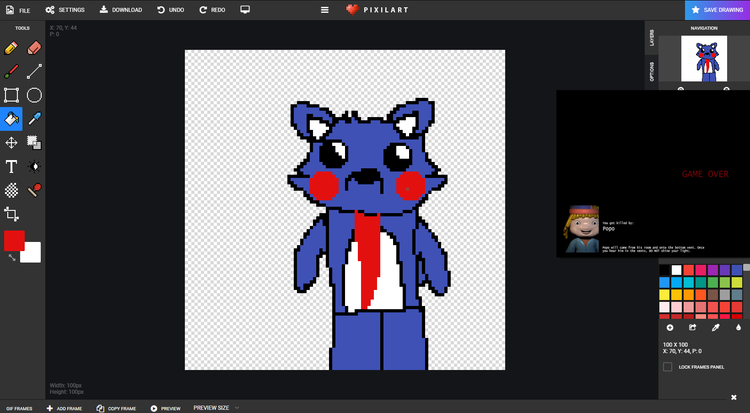Click the navigation preview thumbnail

[x=704, y=58]
